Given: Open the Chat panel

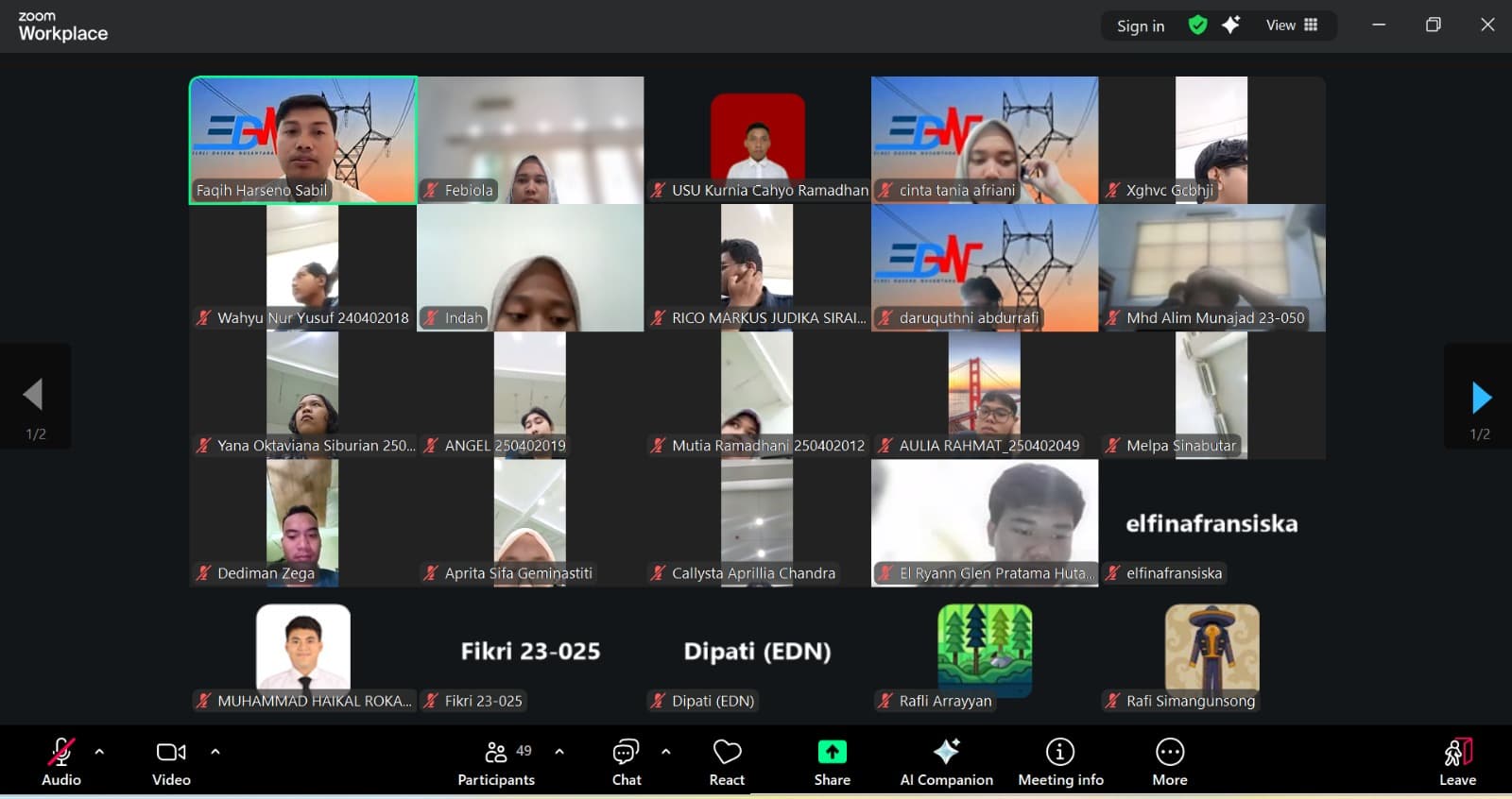Looking at the screenshot, I should 626,762.
